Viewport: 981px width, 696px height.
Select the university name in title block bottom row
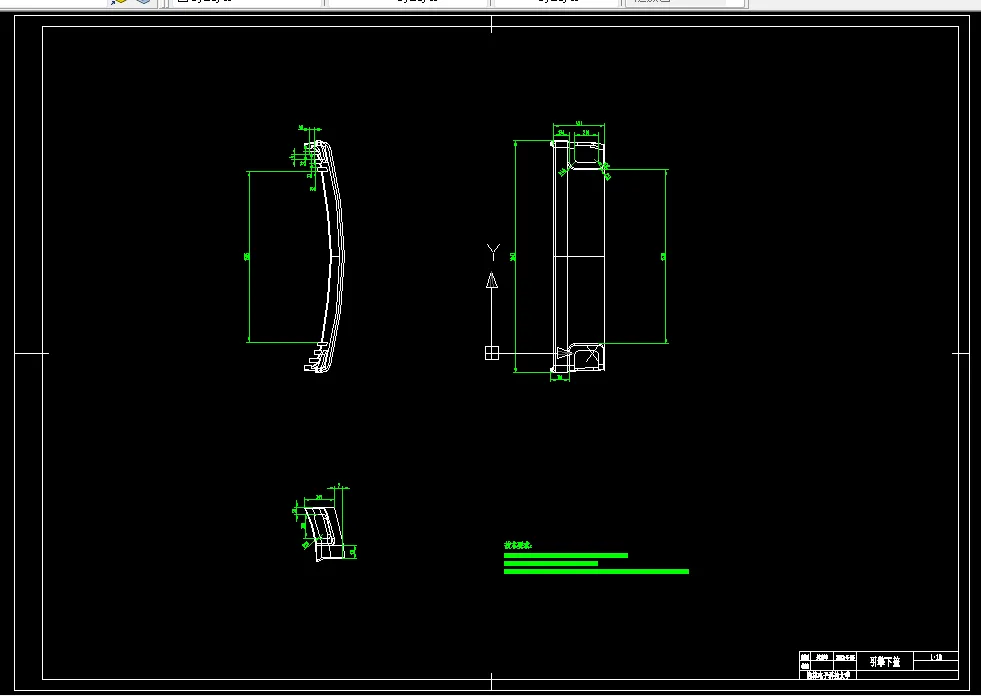coord(828,675)
